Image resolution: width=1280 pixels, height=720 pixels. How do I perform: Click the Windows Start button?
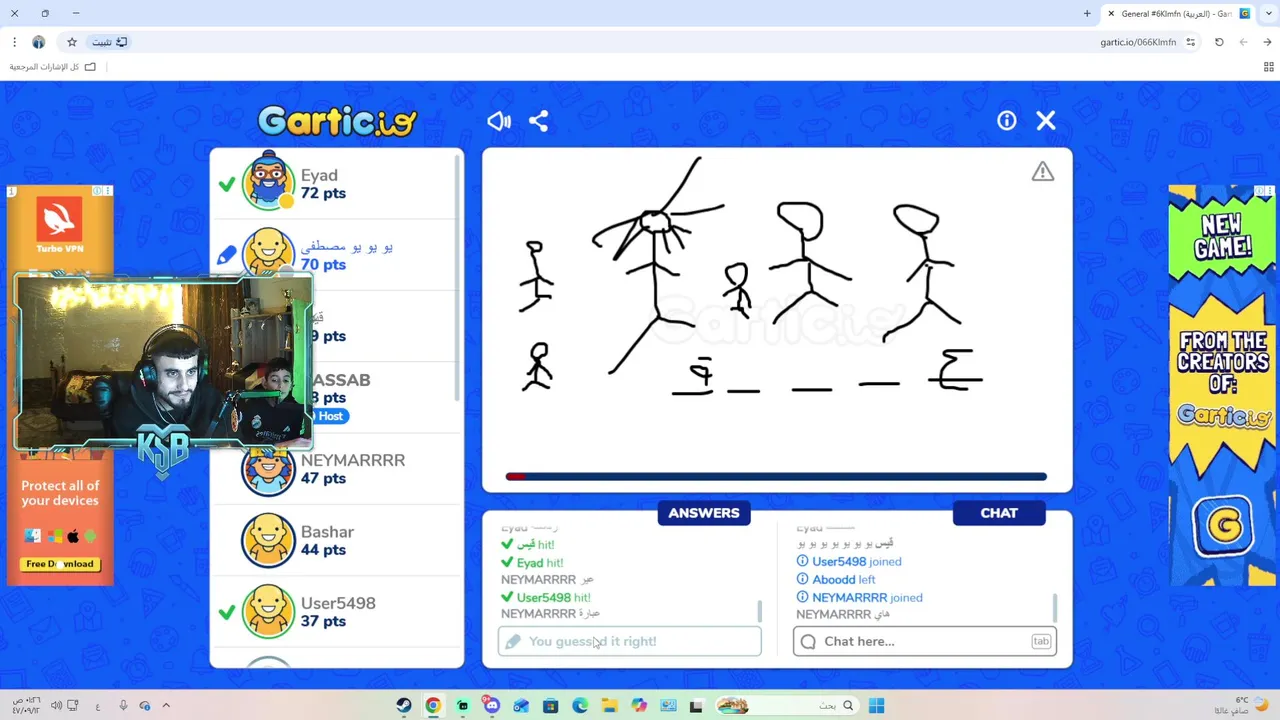876,705
